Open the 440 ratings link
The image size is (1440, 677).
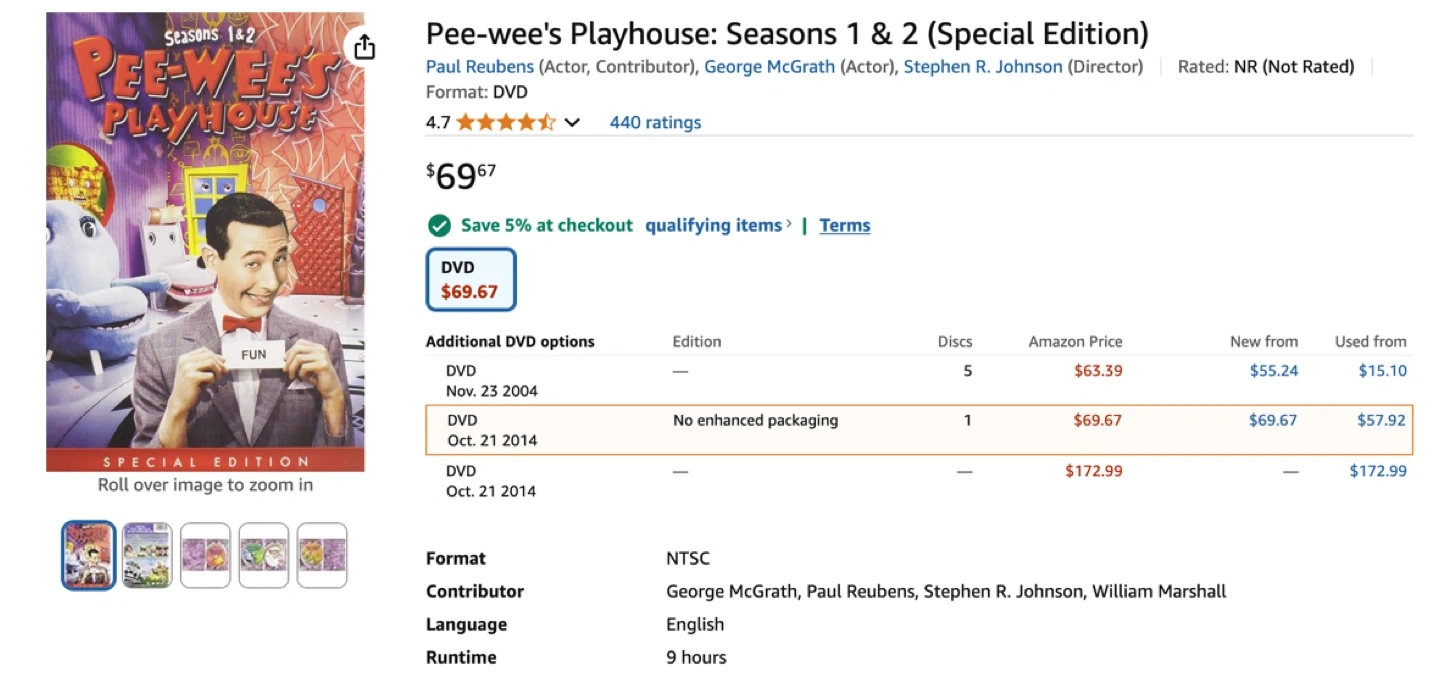point(655,123)
